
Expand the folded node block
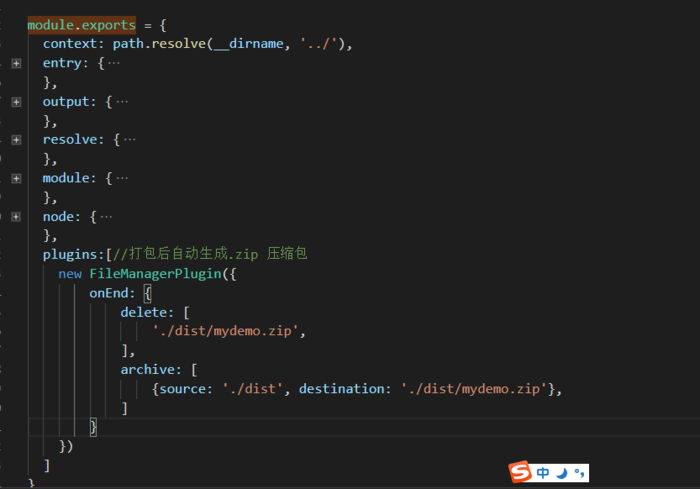coord(16,217)
